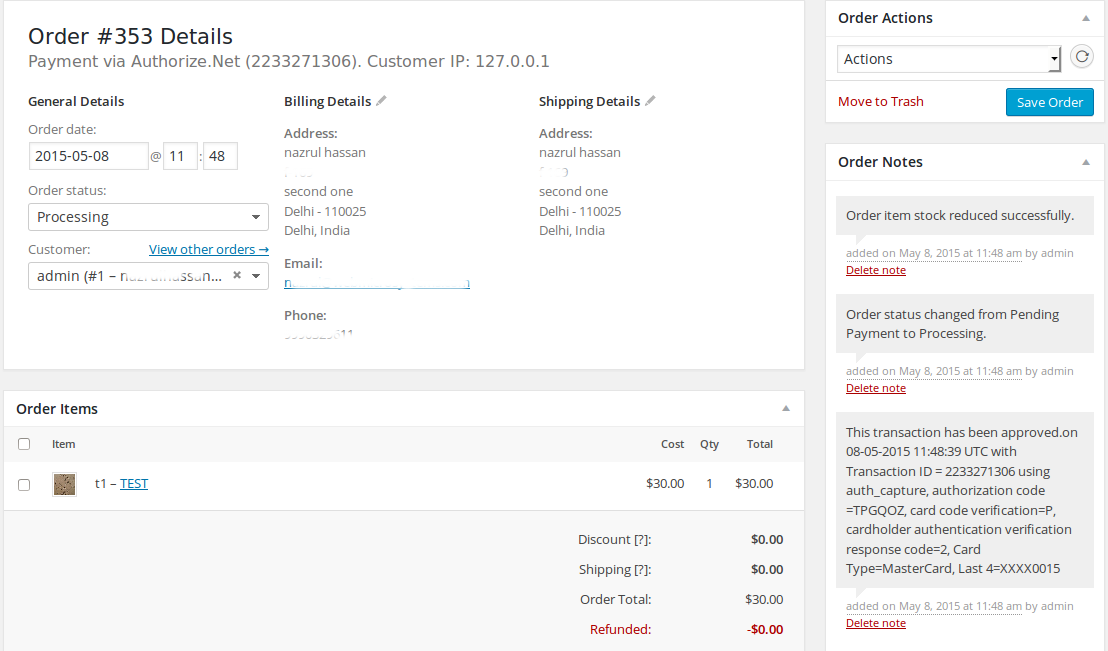Open View other orders link
The height and width of the screenshot is (651, 1108).
click(208, 250)
